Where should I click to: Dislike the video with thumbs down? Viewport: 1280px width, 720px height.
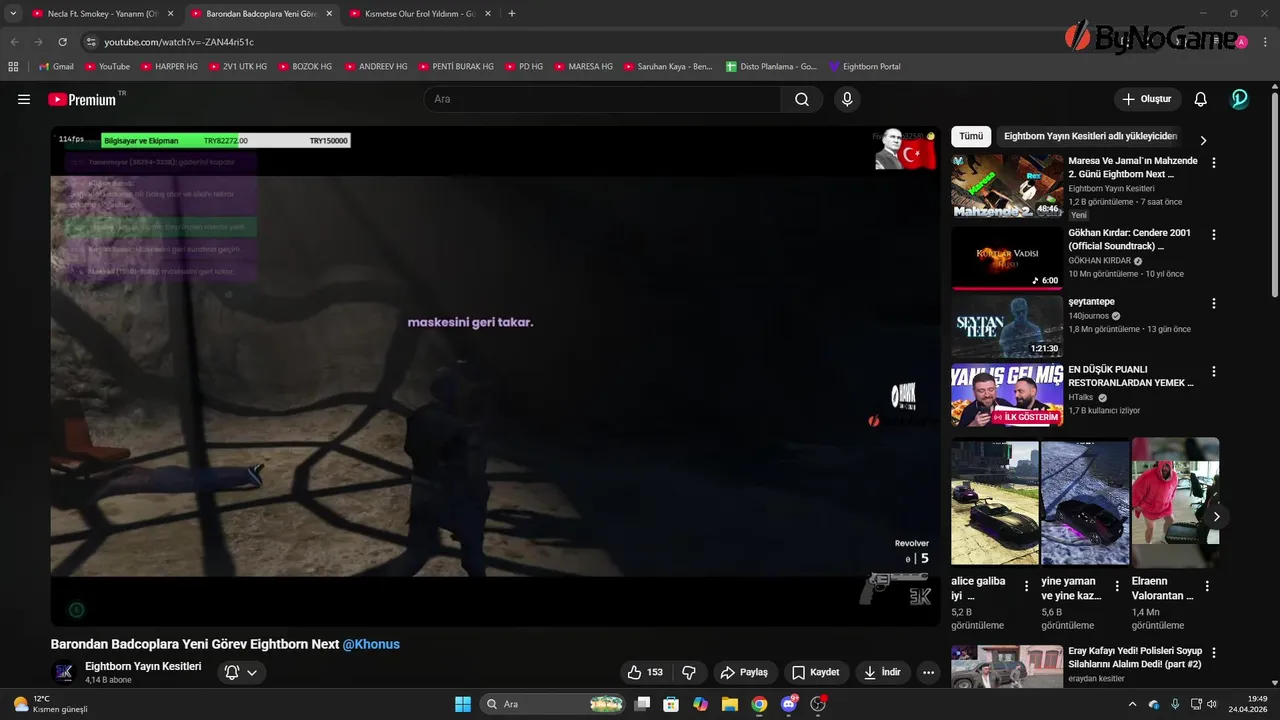pos(689,673)
